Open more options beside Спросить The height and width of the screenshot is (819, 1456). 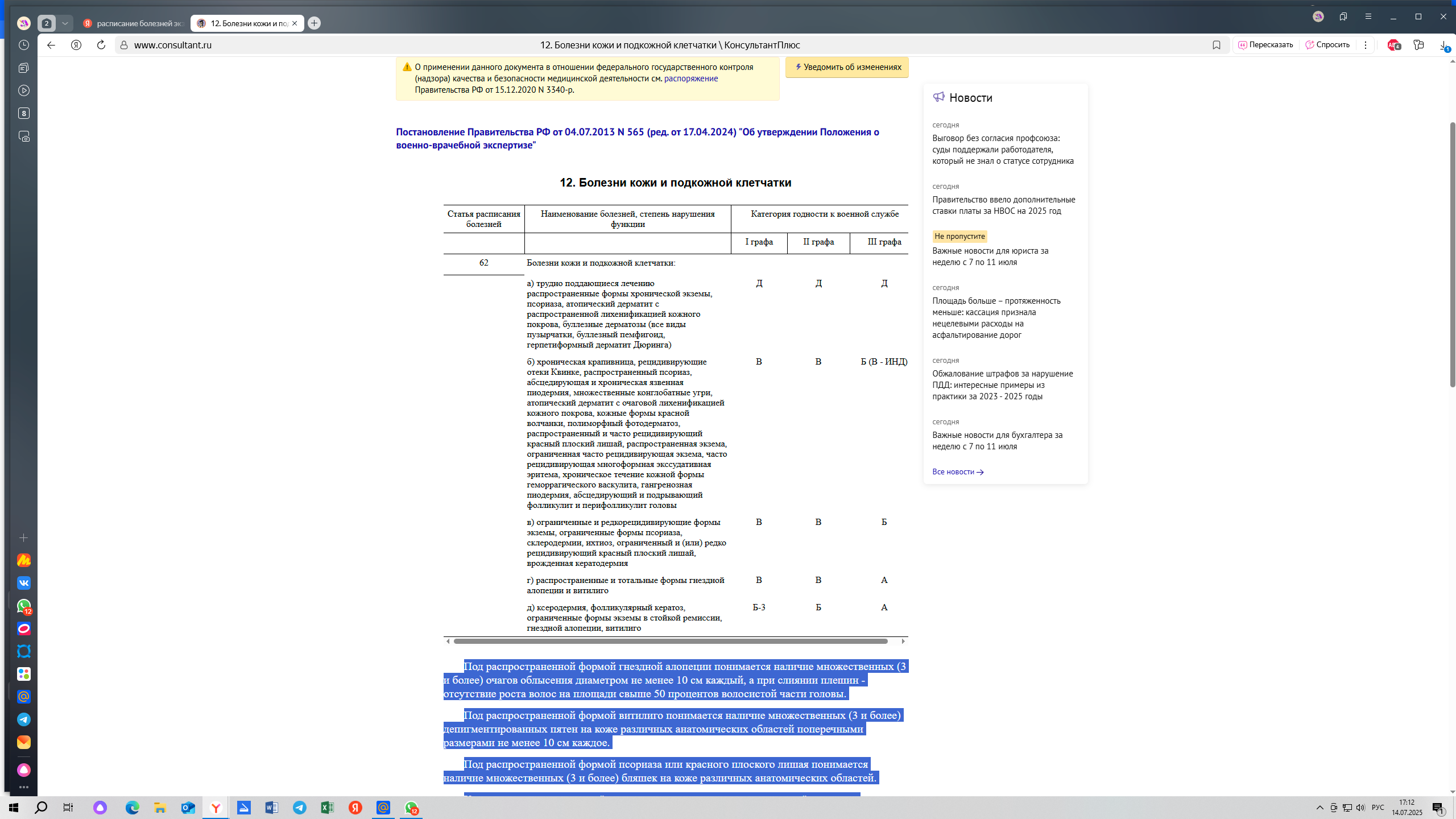(1366, 45)
